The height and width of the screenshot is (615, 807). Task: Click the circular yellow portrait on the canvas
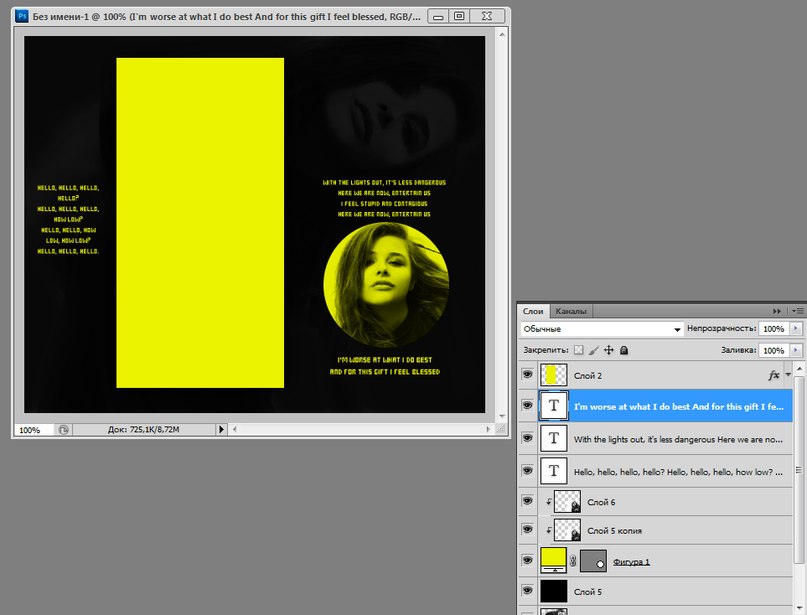click(386, 285)
